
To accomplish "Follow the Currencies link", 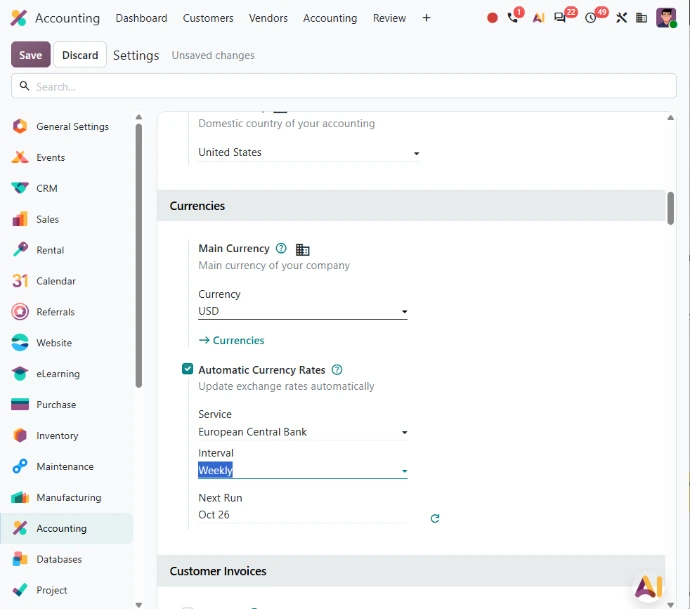I will tap(231, 341).
